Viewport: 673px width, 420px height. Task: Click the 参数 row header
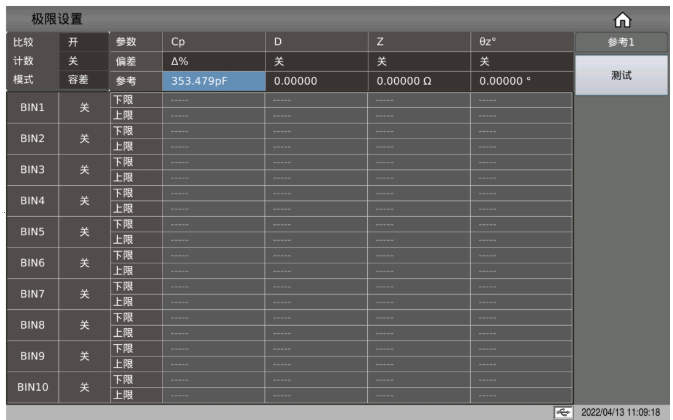pos(136,42)
